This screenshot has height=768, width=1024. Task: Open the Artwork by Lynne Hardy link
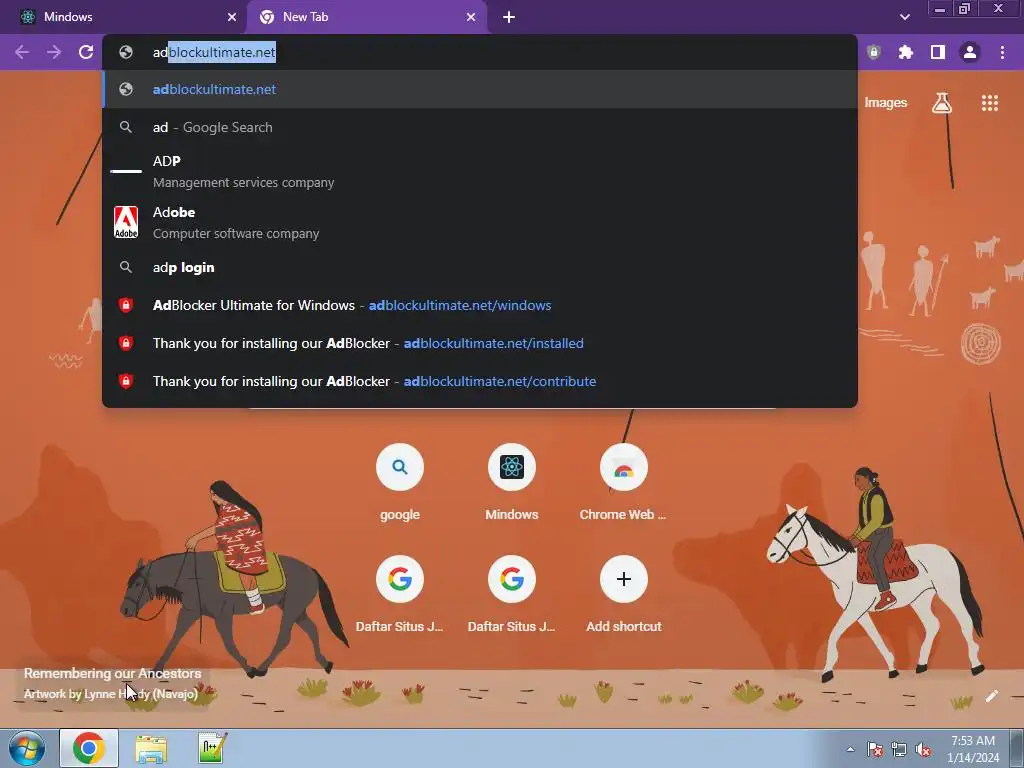[111, 694]
